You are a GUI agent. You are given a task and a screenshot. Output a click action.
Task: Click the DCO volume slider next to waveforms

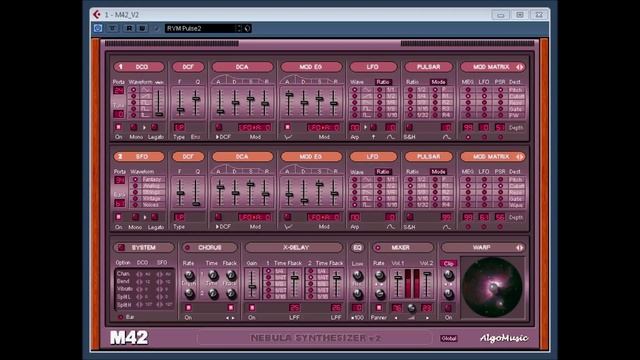pos(159,103)
